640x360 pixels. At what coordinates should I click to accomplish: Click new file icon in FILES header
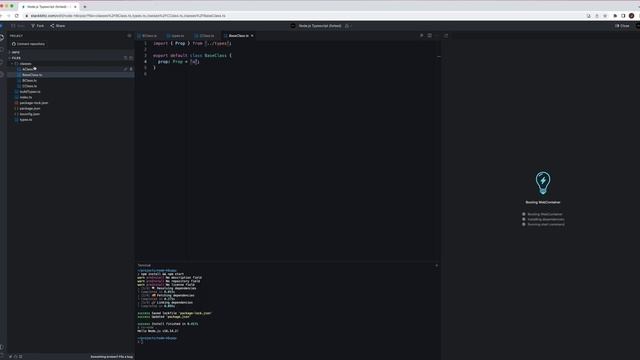[126, 58]
